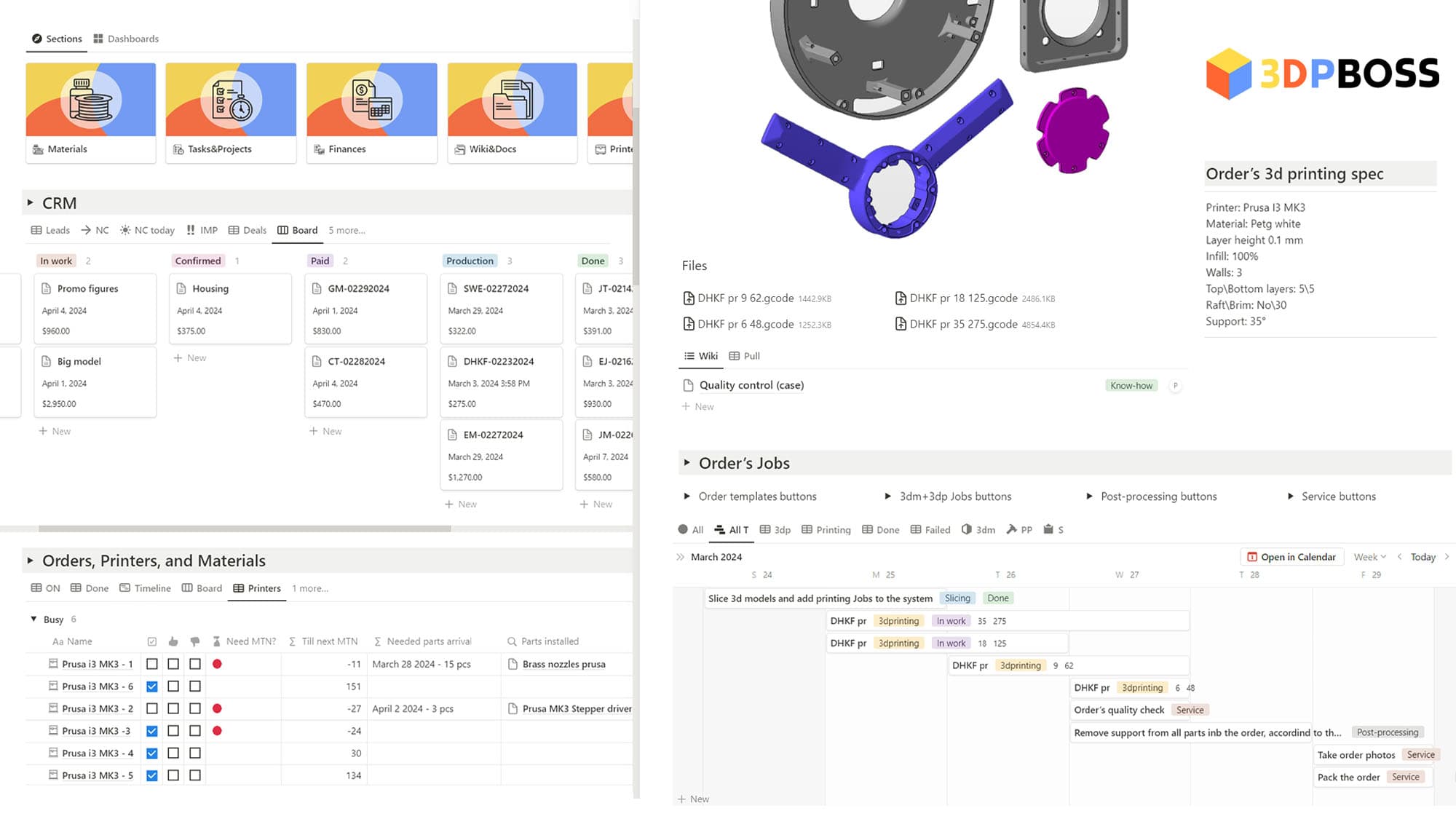This screenshot has width=1456, height=819.
Task: Click the 3dm view icon in jobs
Action: [966, 529]
